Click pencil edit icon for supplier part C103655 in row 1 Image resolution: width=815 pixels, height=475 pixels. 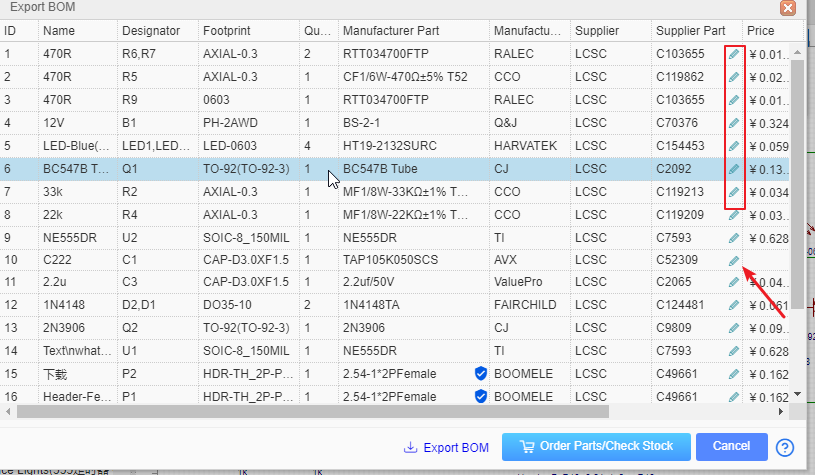(734, 54)
